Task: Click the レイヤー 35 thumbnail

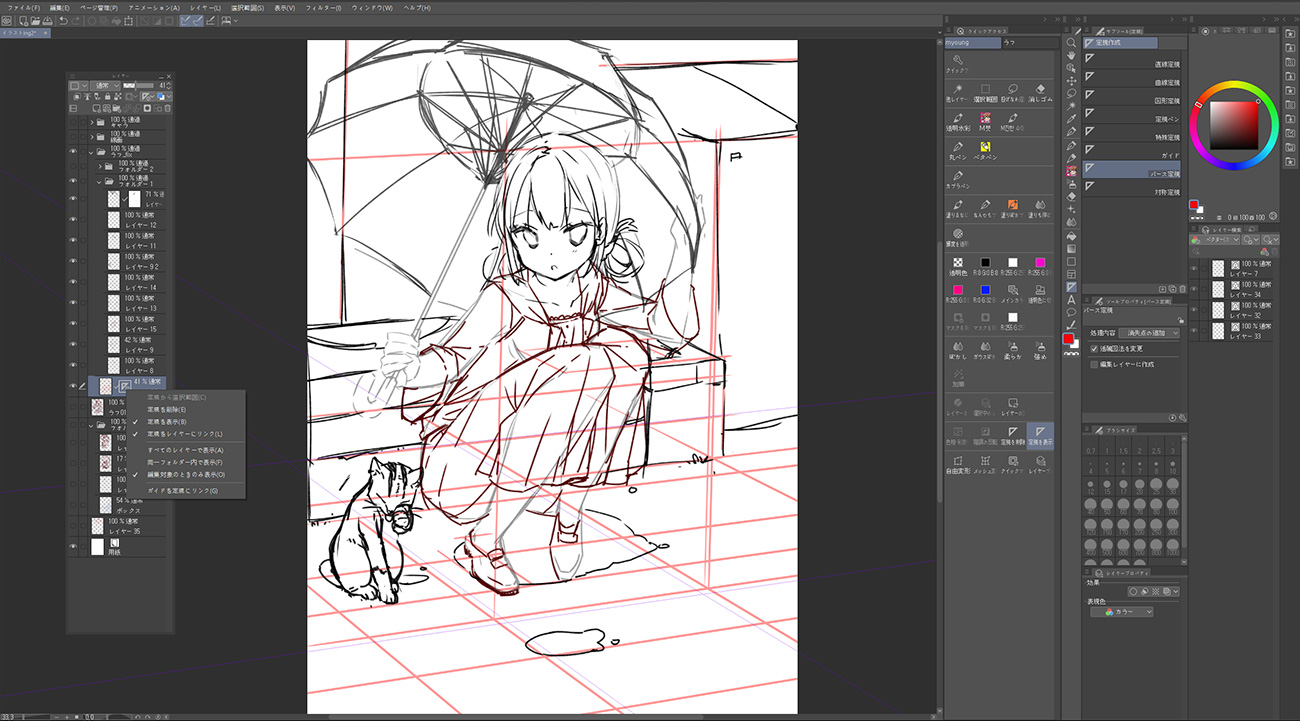Action: (97, 526)
